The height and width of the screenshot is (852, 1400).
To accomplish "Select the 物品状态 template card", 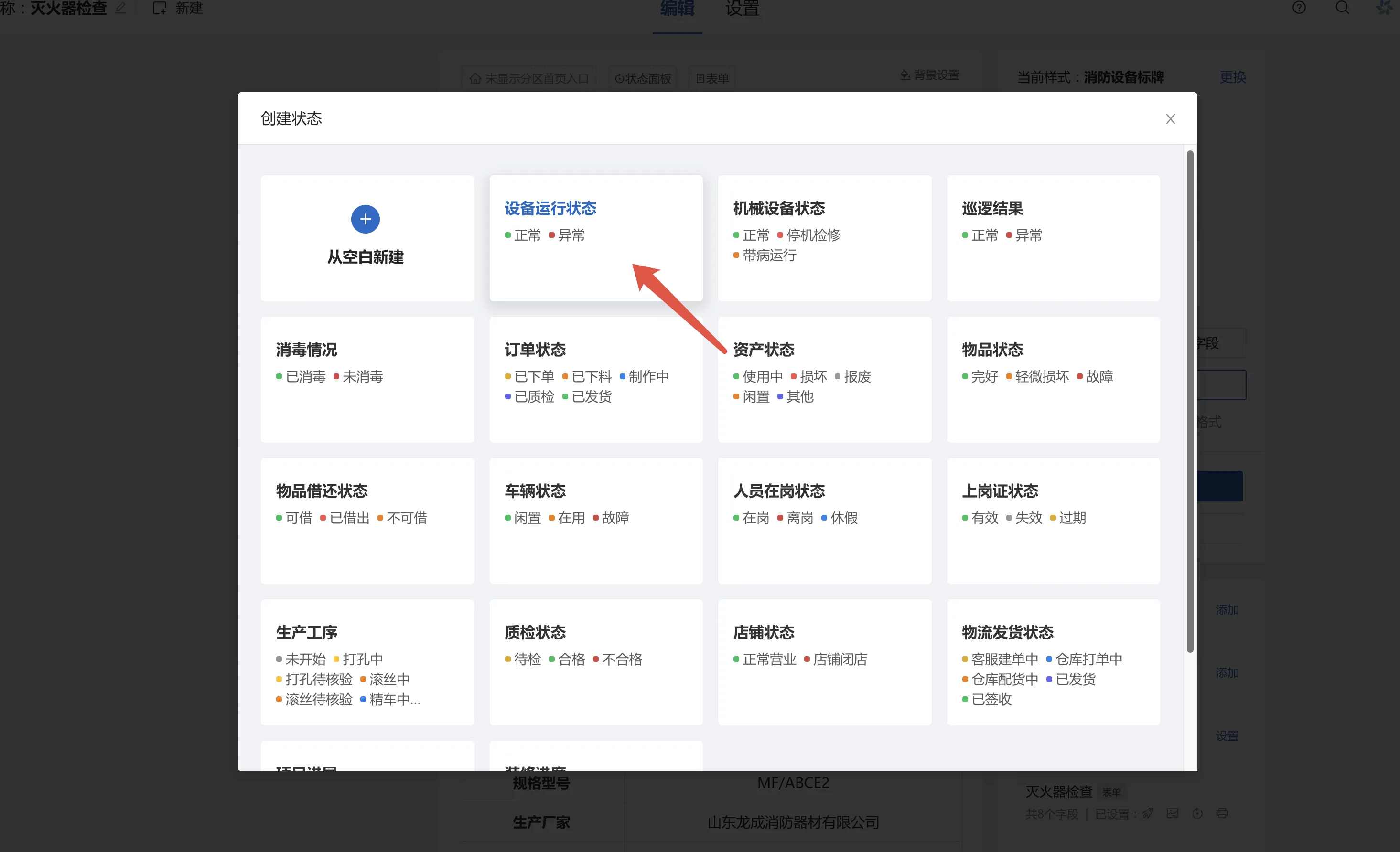I will click(1053, 379).
